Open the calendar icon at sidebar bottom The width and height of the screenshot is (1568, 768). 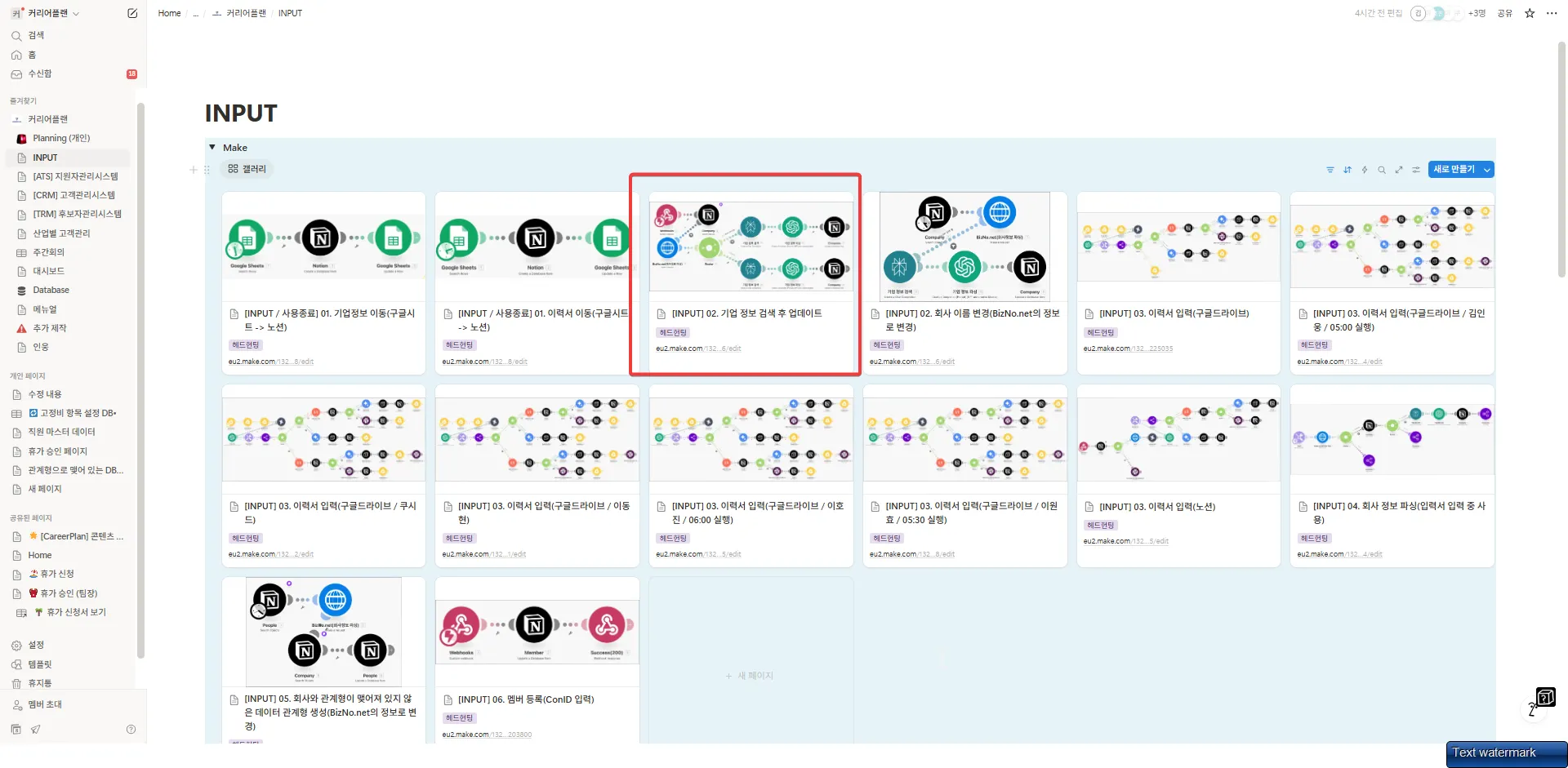point(16,729)
